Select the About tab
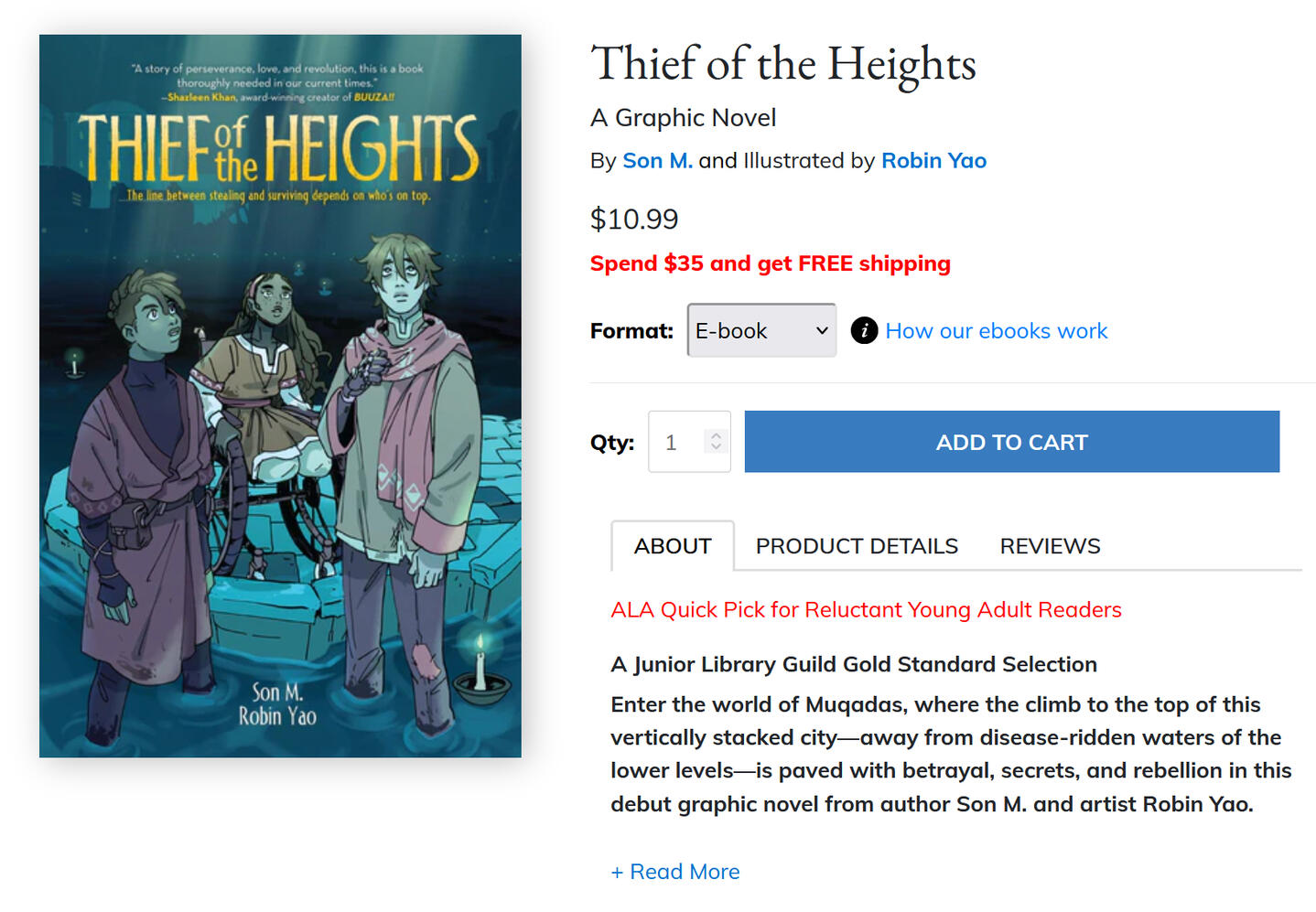This screenshot has height=912, width=1316. click(673, 546)
